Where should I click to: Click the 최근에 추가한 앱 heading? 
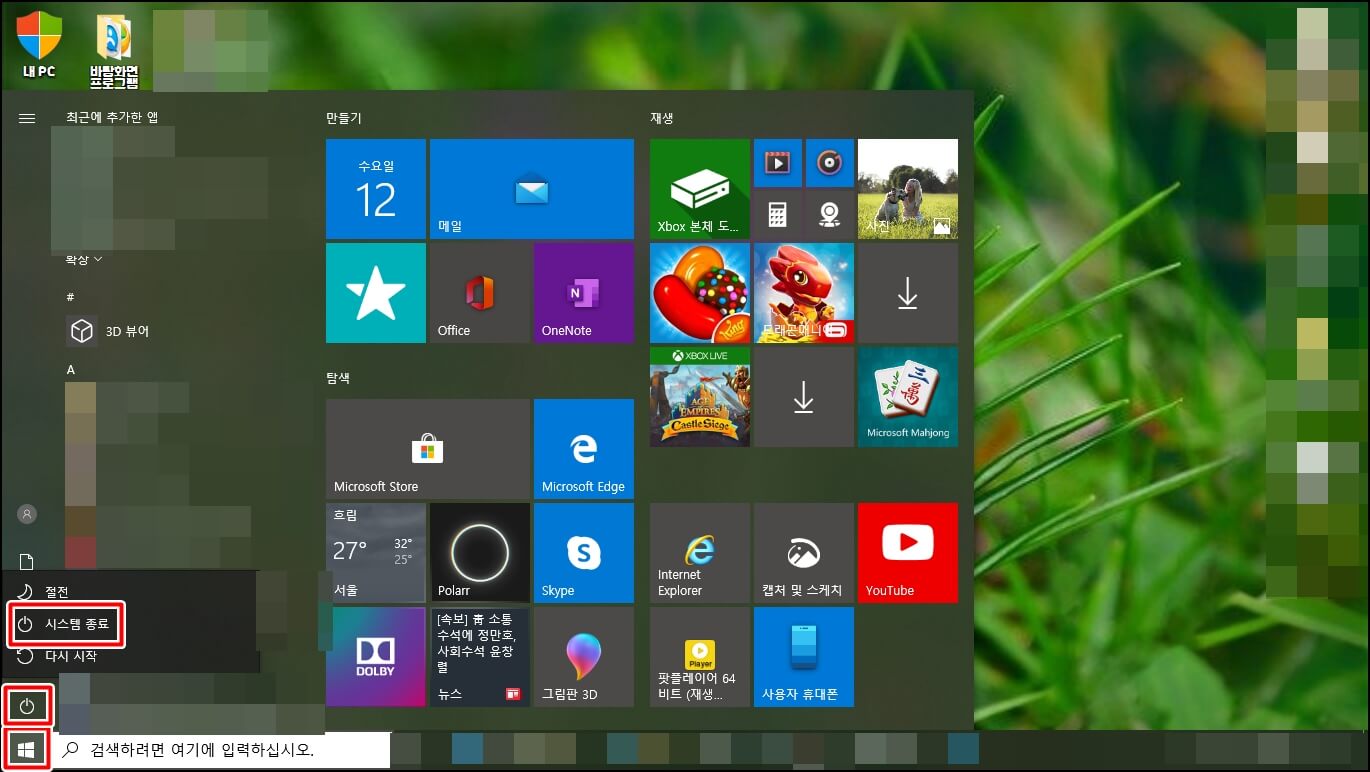click(112, 117)
